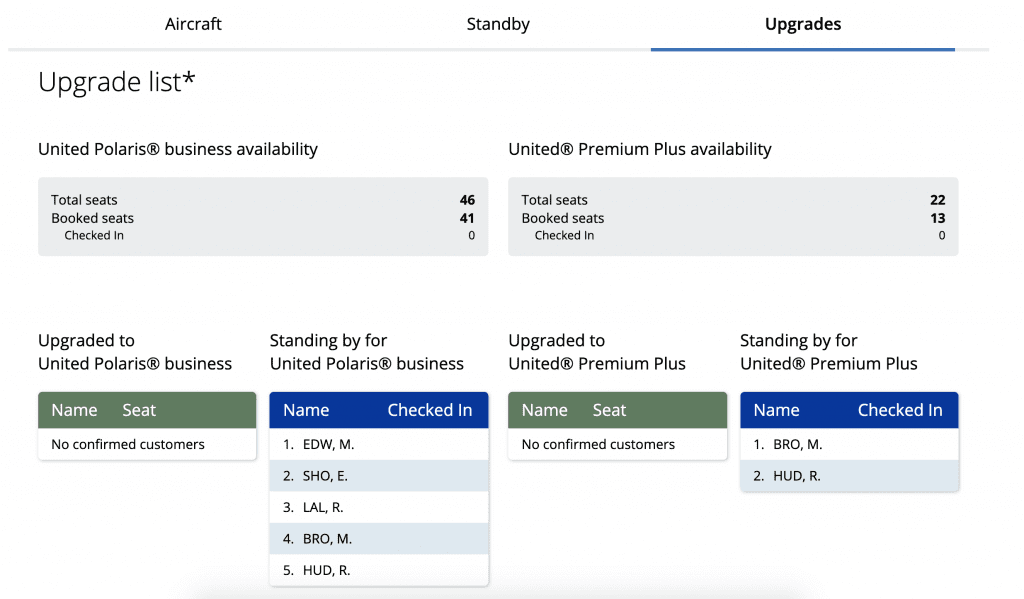Click Checked In header in Premium Plus standby table
The image size is (1024, 599).
click(900, 410)
